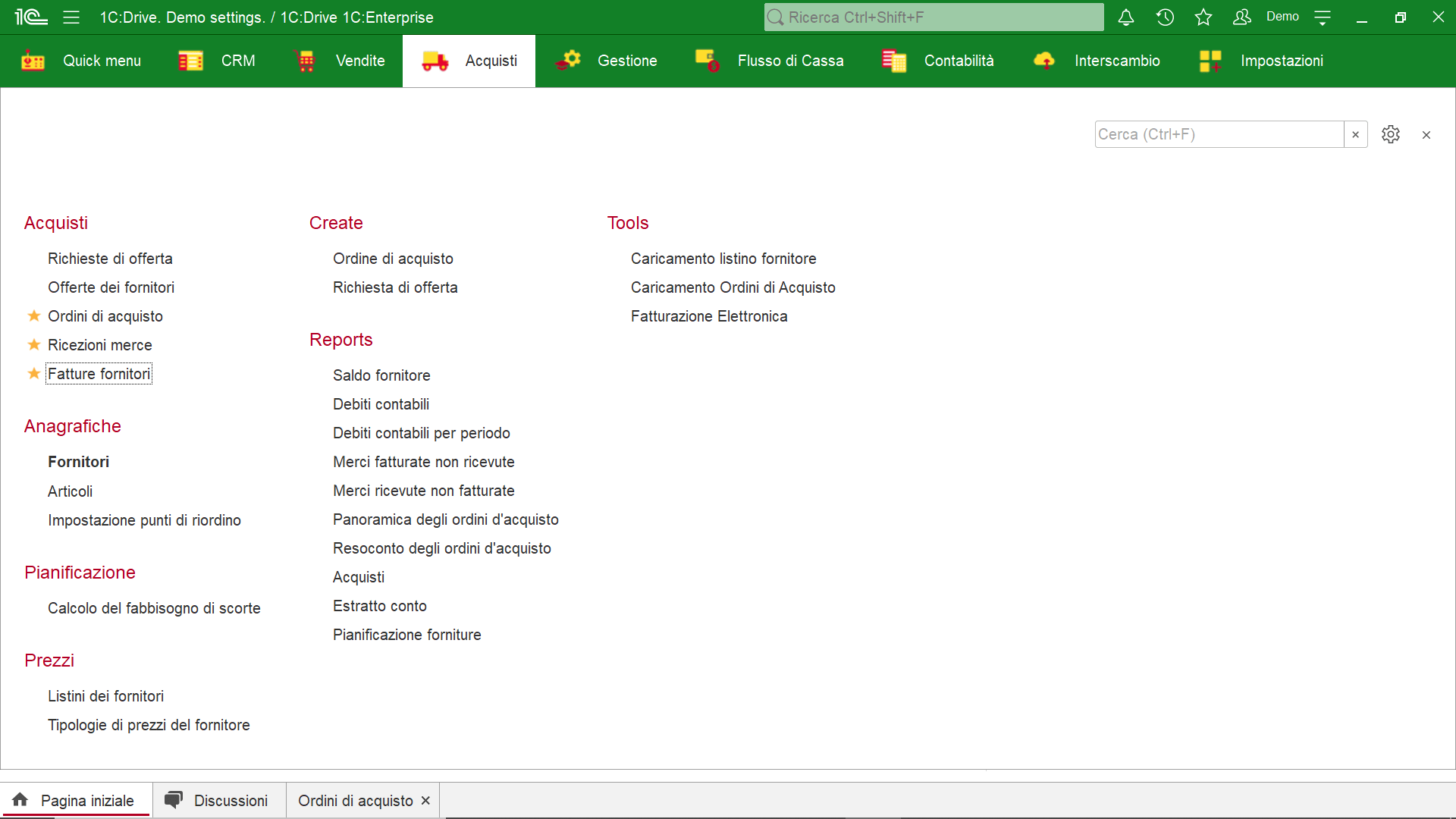
Task: Click the Acquisti truck icon
Action: 435,61
